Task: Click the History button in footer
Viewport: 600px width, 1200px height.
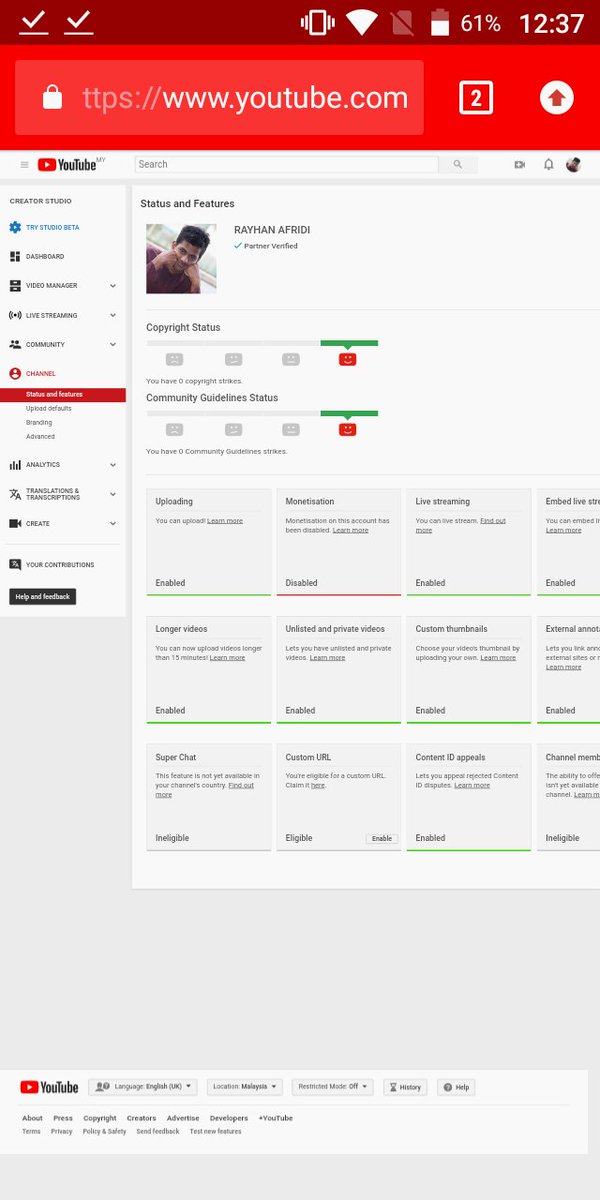Action: pyautogui.click(x=405, y=1087)
